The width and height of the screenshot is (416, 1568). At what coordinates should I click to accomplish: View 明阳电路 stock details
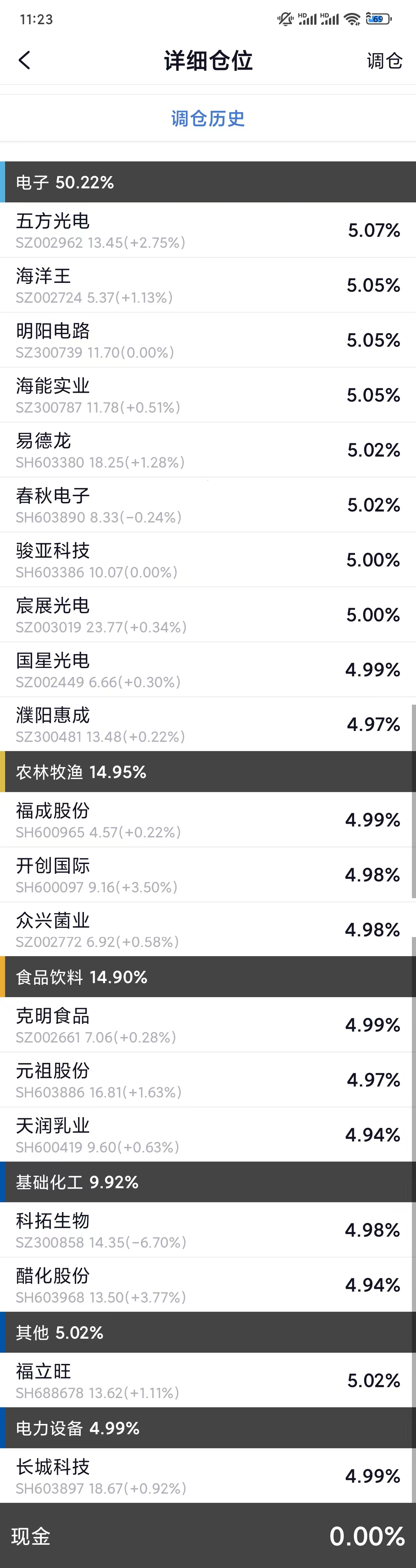click(208, 340)
